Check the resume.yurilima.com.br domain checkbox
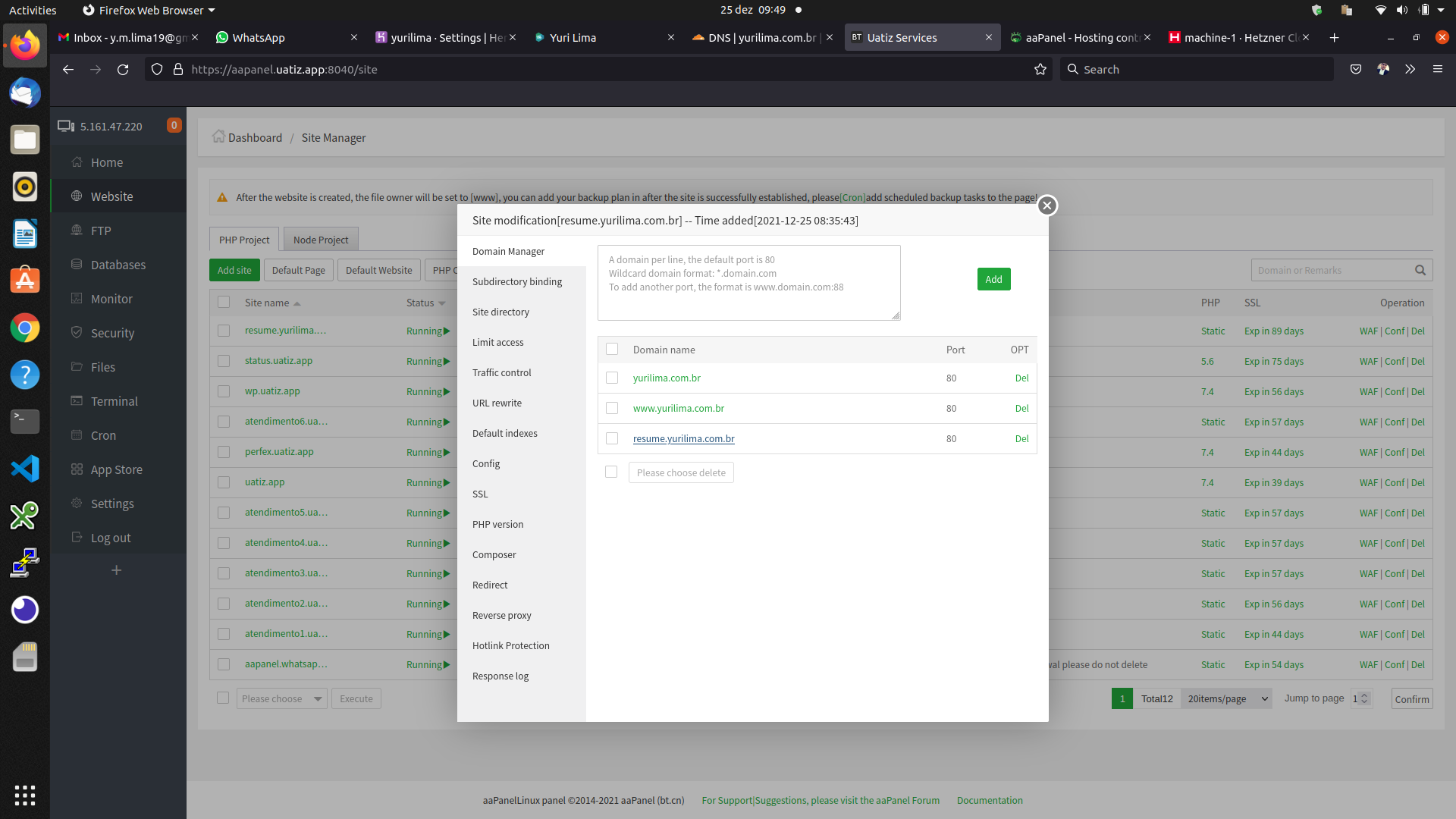The height and width of the screenshot is (819, 1456). 612,438
